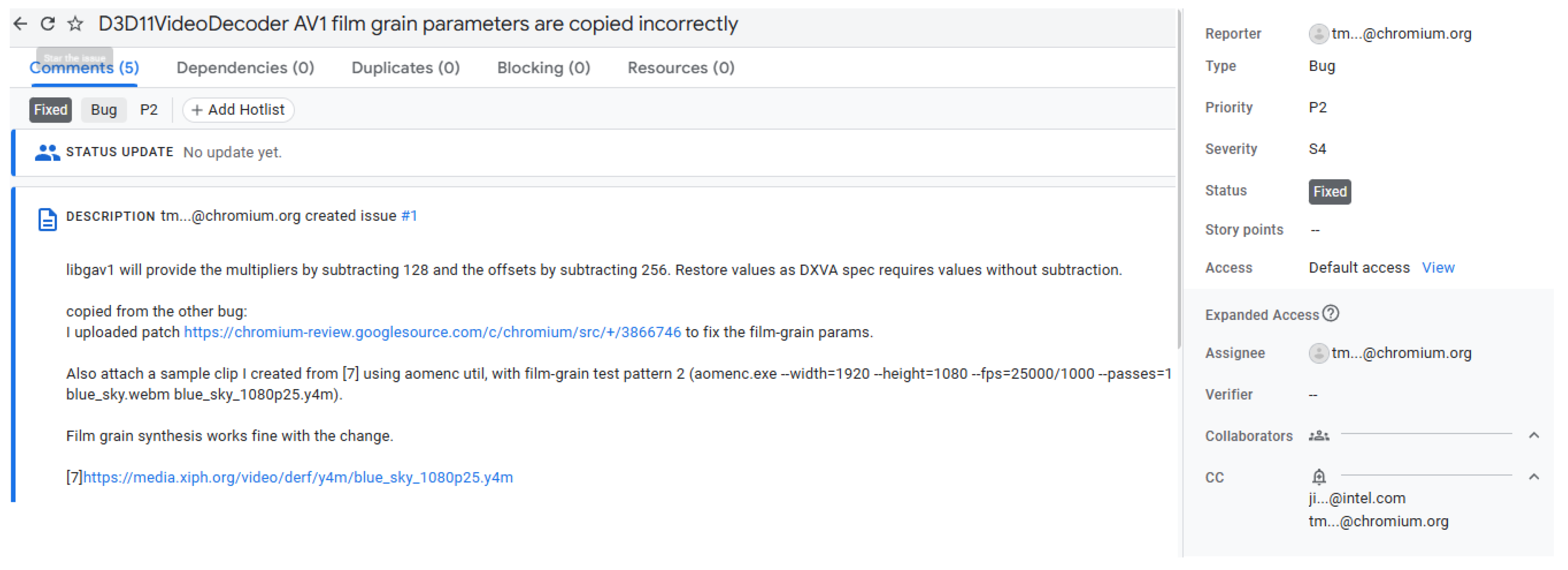1568x570 pixels.
Task: Open the Duplicates (0) tab
Action: (405, 68)
